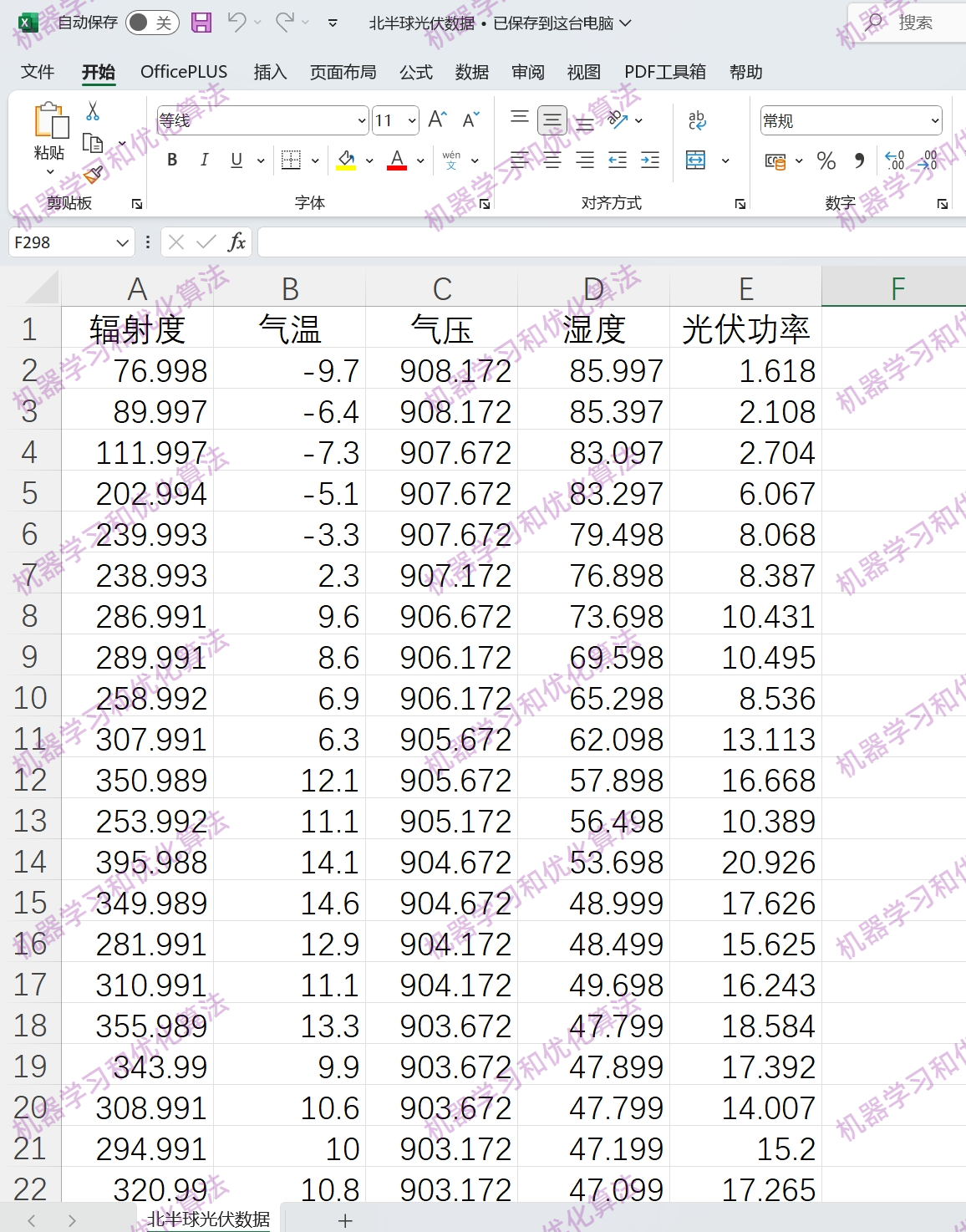
Task: Open the font name dropdown showing 等线
Action: click(x=361, y=120)
